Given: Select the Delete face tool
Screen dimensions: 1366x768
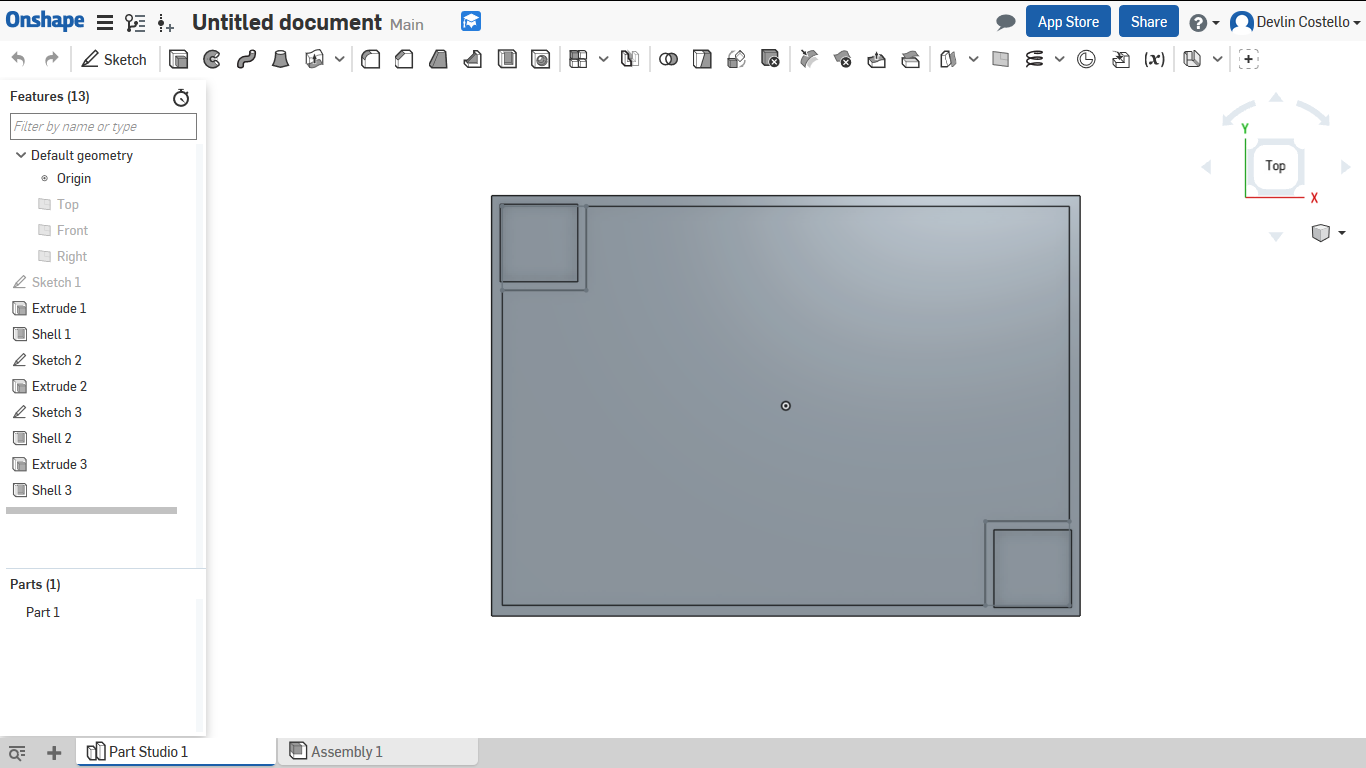Looking at the screenshot, I should click(843, 59).
